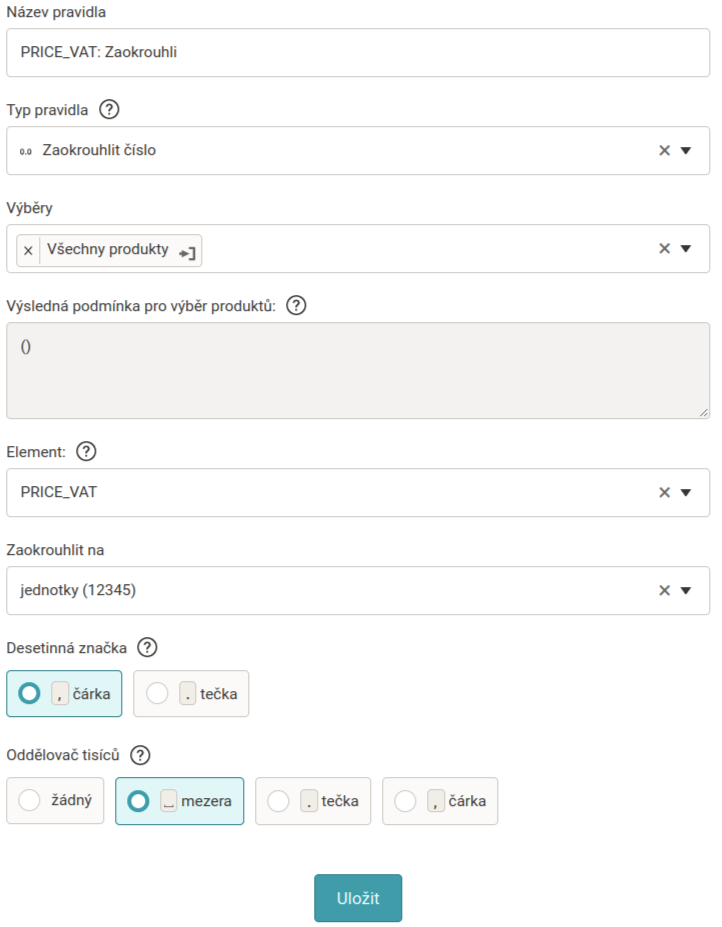722x927 pixels.
Task: Click the Název pravidla text field
Action: [358, 52]
